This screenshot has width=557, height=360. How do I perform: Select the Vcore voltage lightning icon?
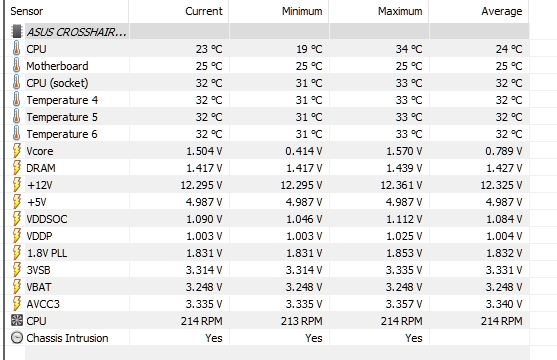(16, 151)
